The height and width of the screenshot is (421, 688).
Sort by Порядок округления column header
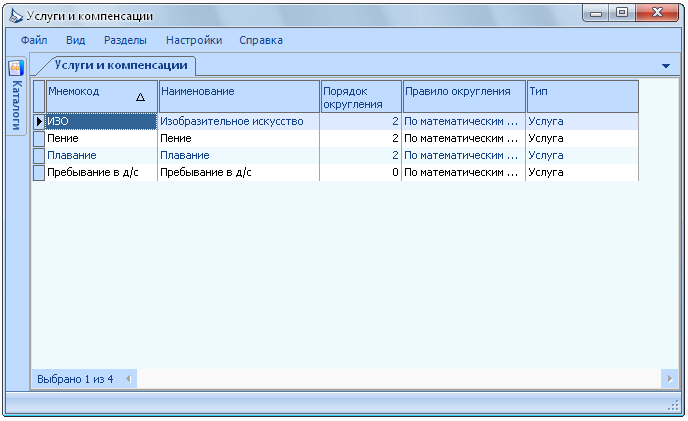361,97
